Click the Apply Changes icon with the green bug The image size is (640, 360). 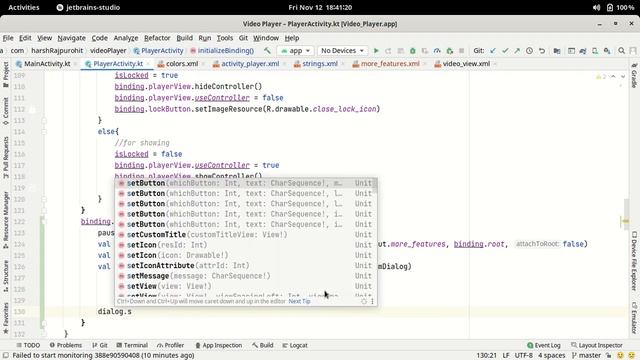(x=449, y=51)
